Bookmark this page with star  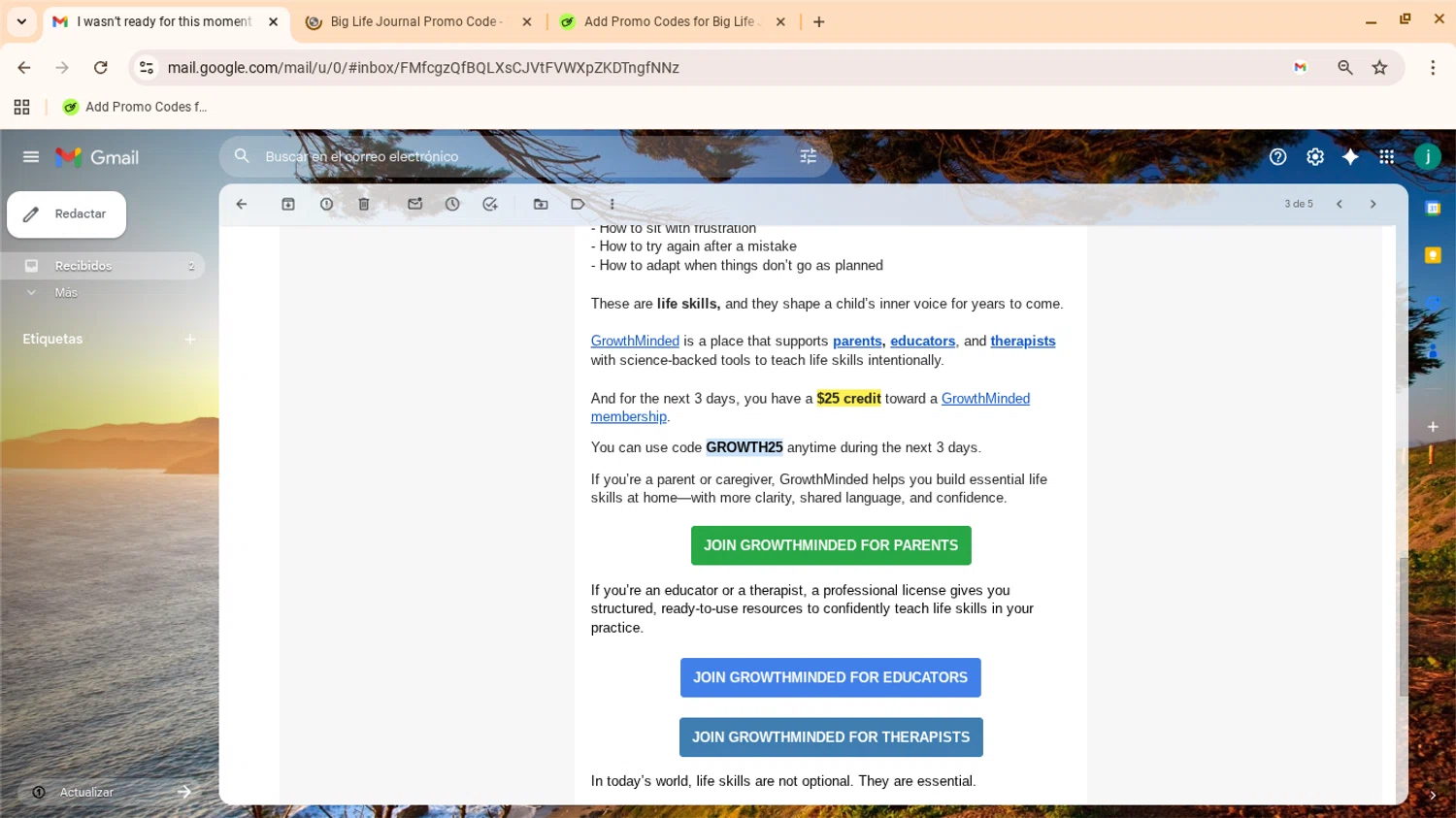[x=1379, y=67]
